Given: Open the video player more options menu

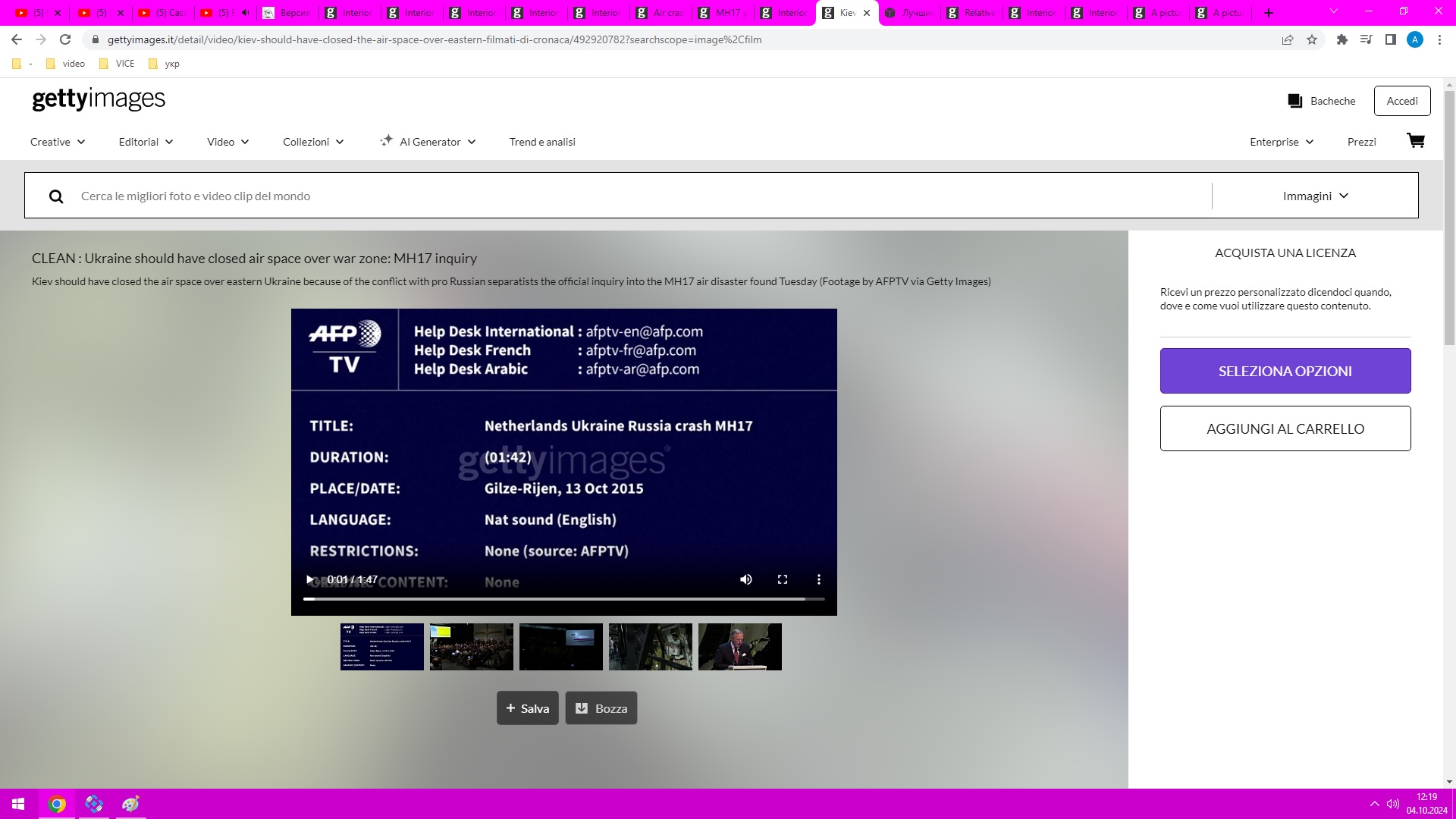Looking at the screenshot, I should click(x=819, y=579).
